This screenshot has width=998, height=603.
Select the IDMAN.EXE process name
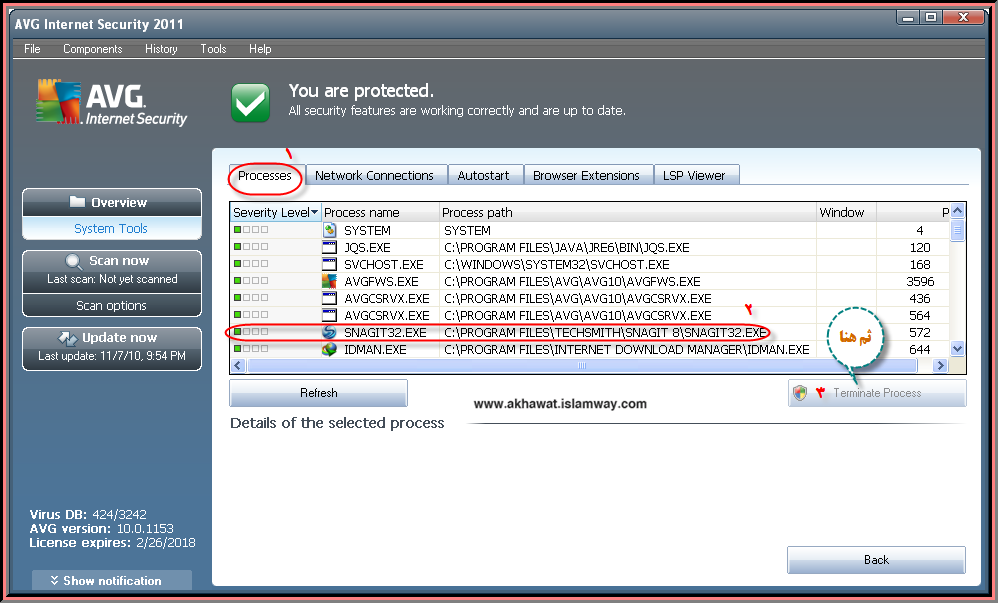coord(375,350)
